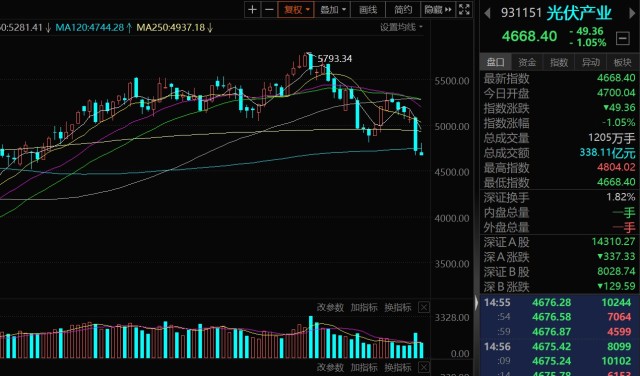
Task: Zoom out chart with minus icon
Action: pos(269,9)
